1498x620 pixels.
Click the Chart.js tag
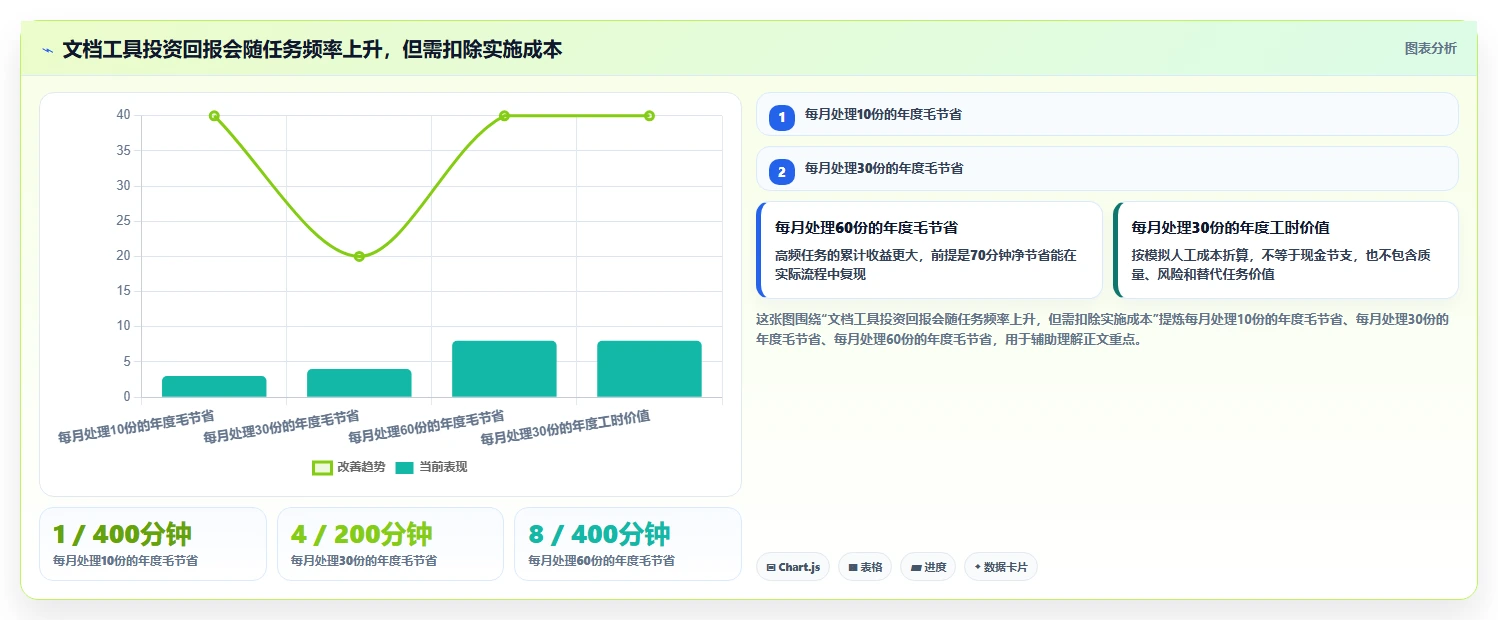(793, 567)
